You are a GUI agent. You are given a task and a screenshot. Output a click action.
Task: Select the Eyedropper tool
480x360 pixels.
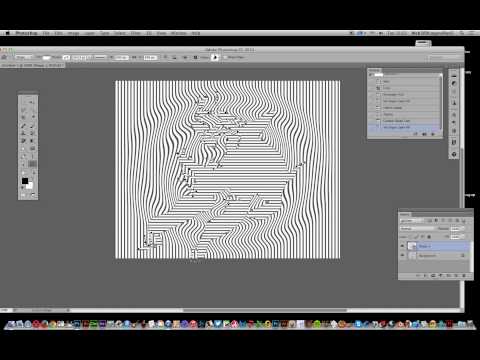click(32, 117)
